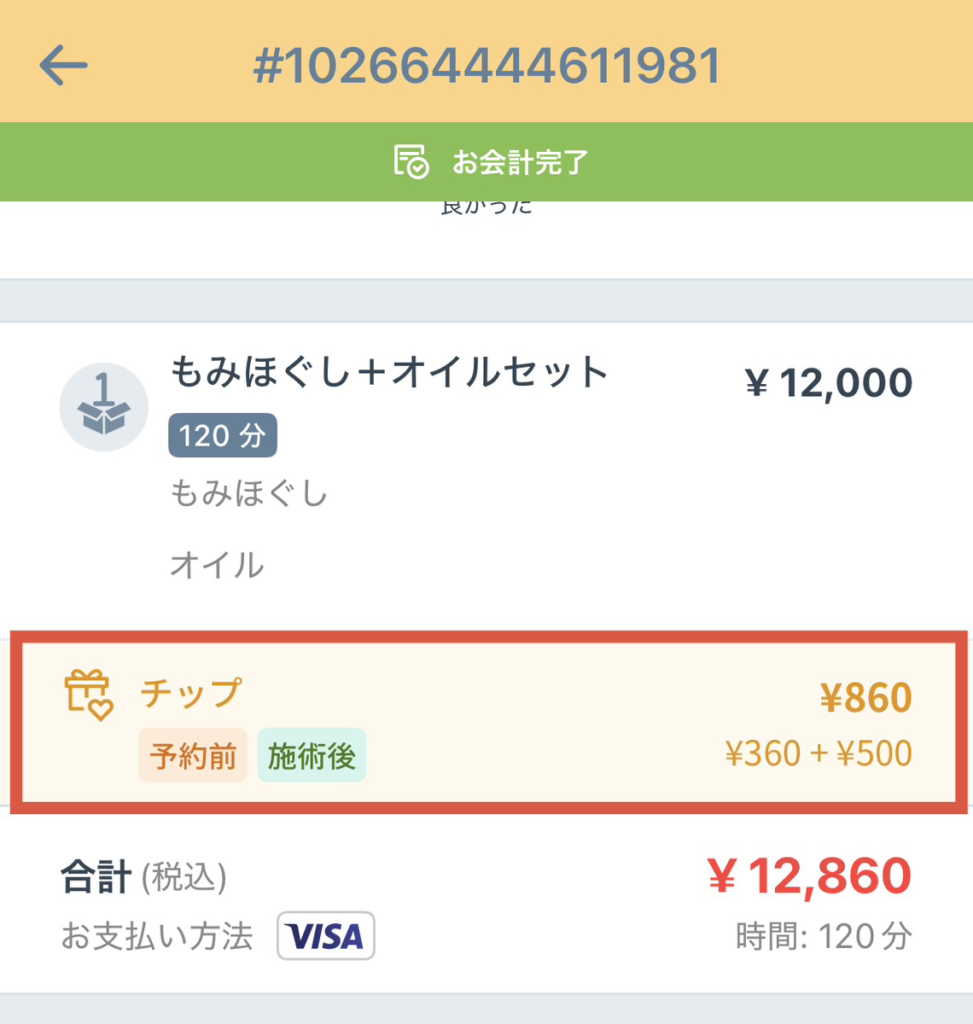Tap the オイル sub-item line

(x=217, y=565)
